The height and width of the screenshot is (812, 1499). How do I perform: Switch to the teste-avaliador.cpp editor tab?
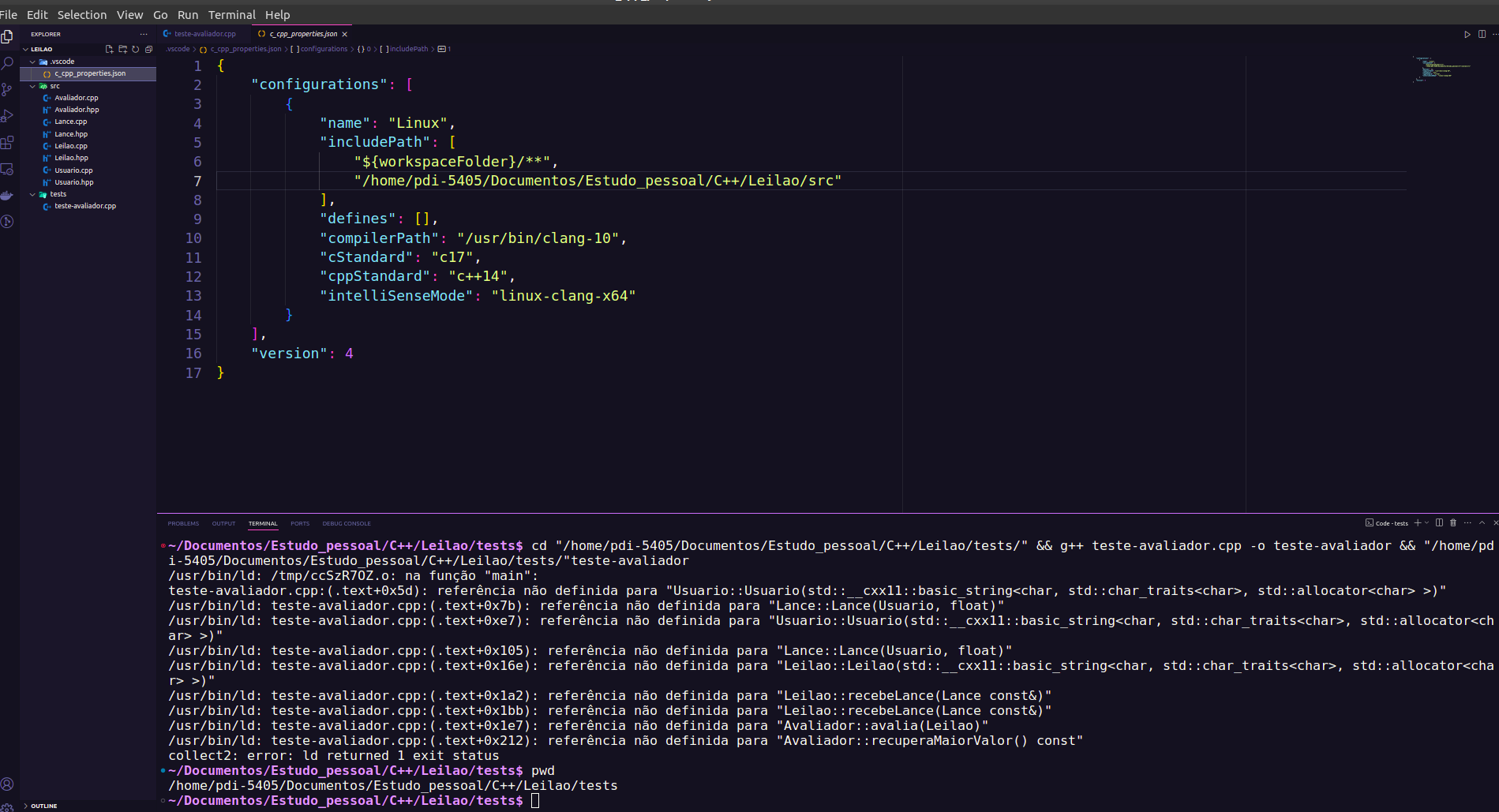[204, 34]
